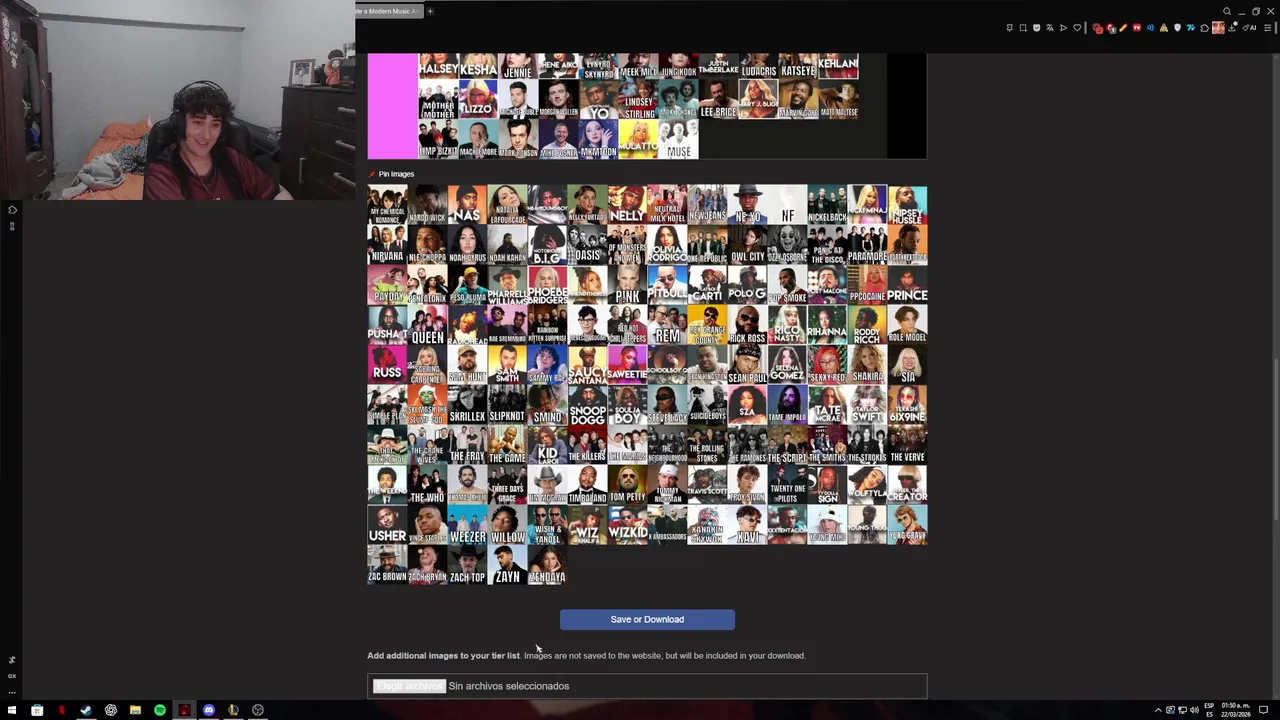Click the pink tier label cell
The width and height of the screenshot is (1280, 720).
coord(393,106)
